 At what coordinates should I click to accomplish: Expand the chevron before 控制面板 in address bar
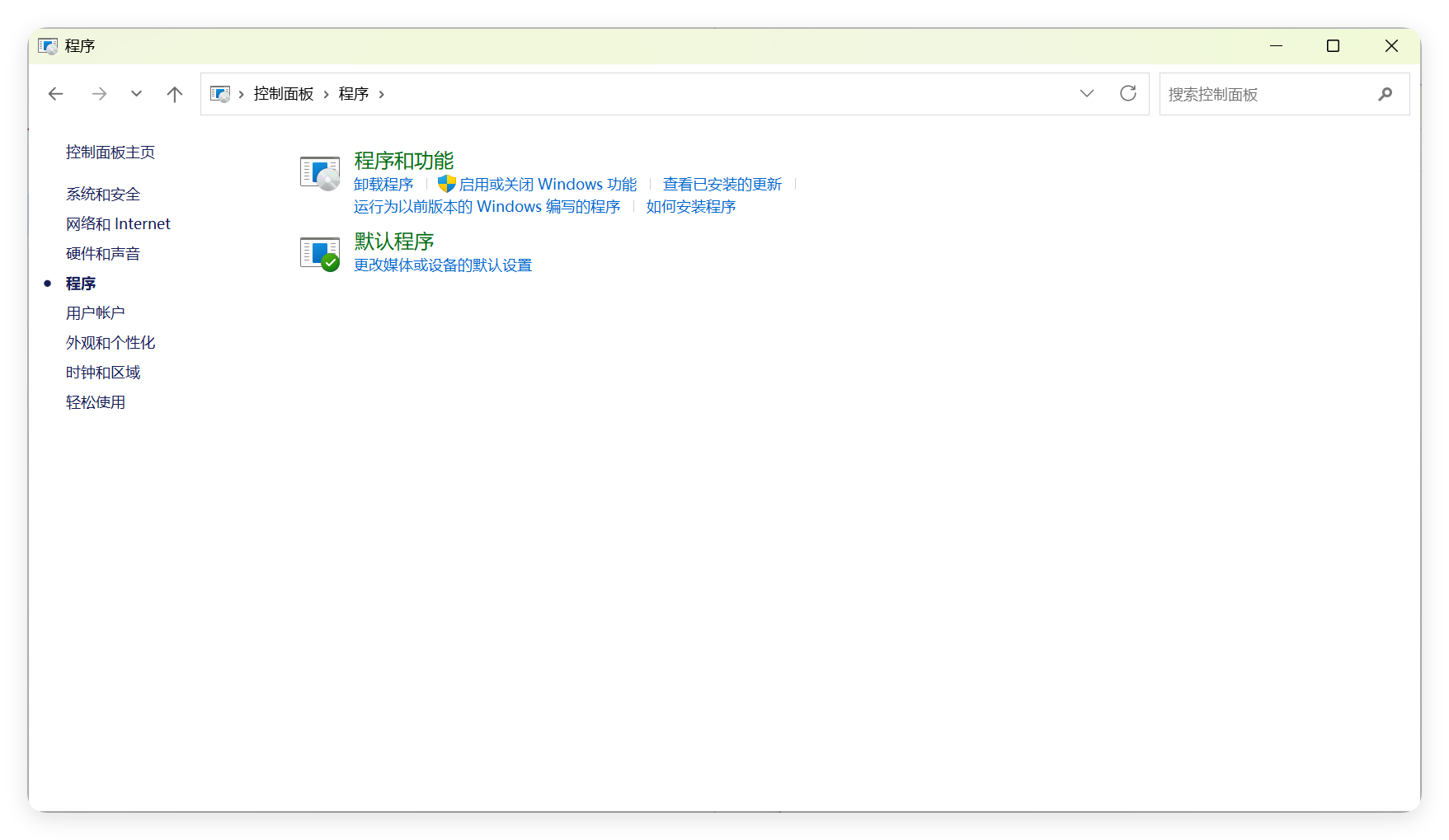pos(241,95)
